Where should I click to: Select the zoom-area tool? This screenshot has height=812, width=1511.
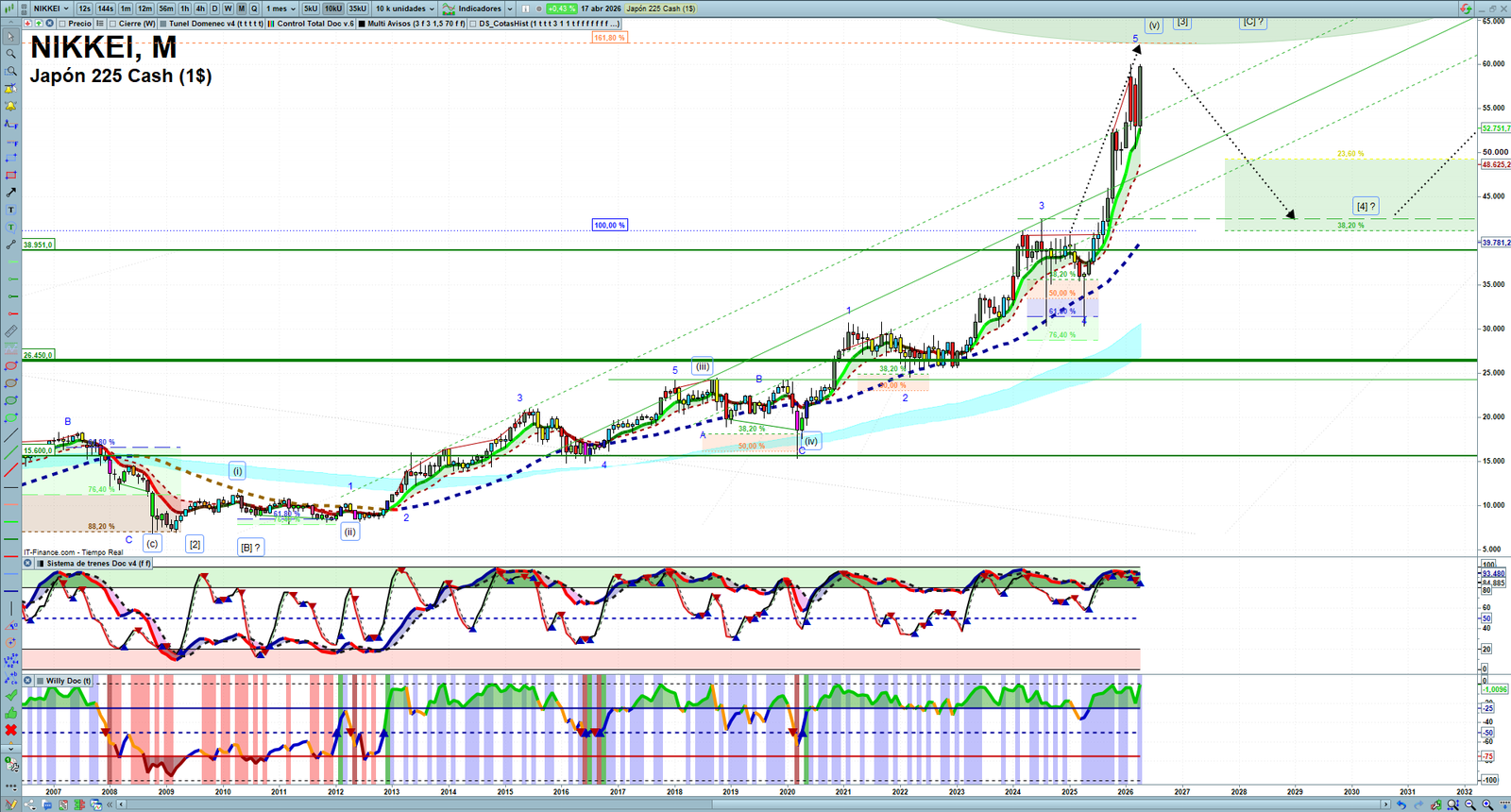(x=11, y=71)
